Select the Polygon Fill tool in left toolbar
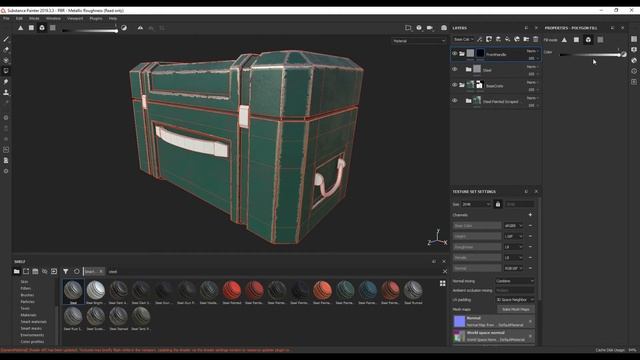This screenshot has width=640, height=360. click(6, 71)
